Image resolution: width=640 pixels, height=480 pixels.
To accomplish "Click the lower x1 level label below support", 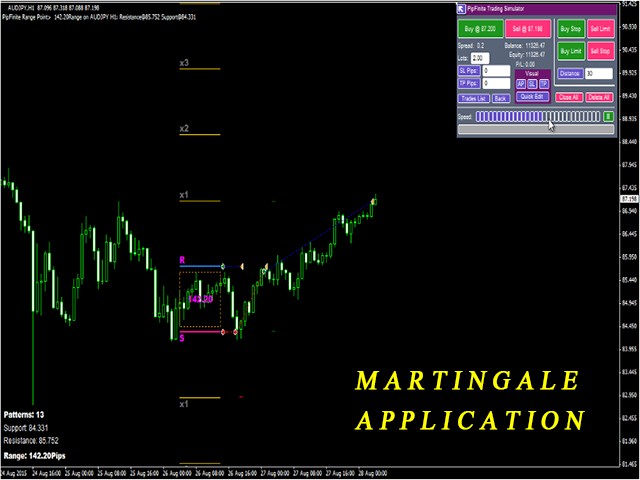I will (x=184, y=404).
